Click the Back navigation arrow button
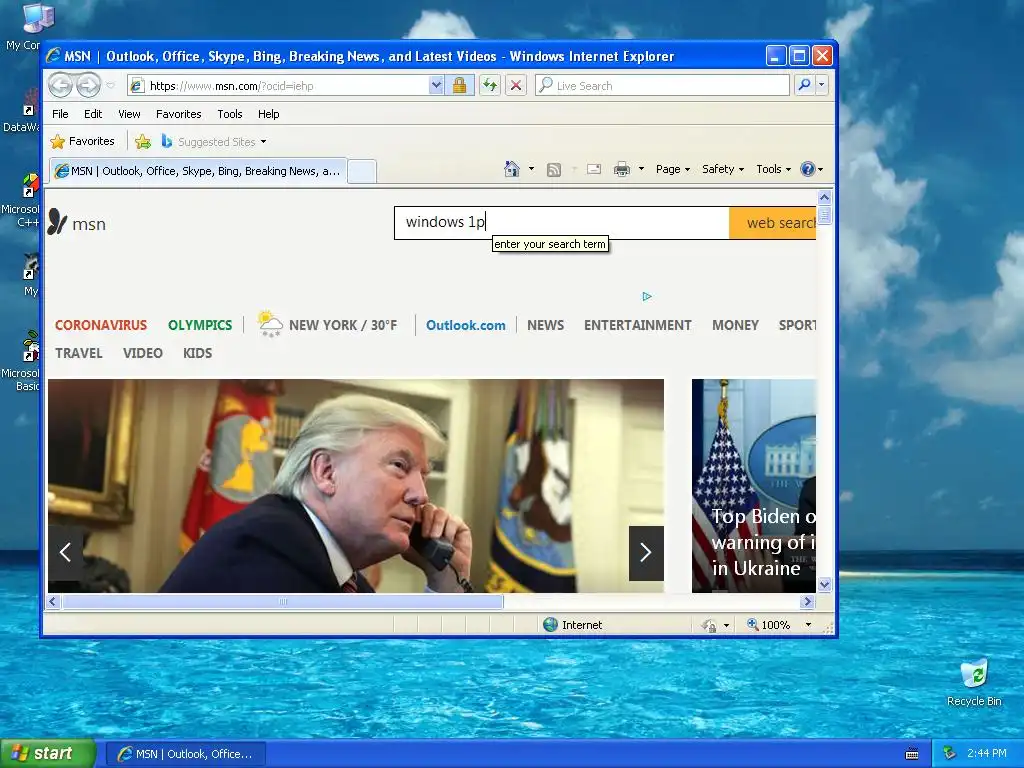1024x768 pixels. (60, 85)
